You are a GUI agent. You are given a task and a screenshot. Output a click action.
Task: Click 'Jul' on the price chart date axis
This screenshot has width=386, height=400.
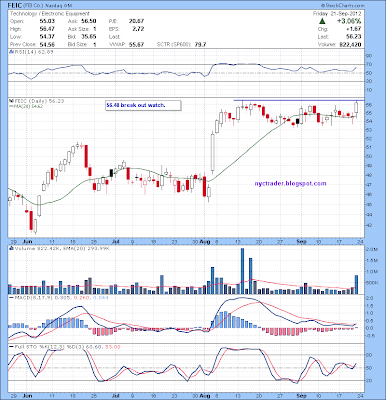pyautogui.click(x=116, y=242)
